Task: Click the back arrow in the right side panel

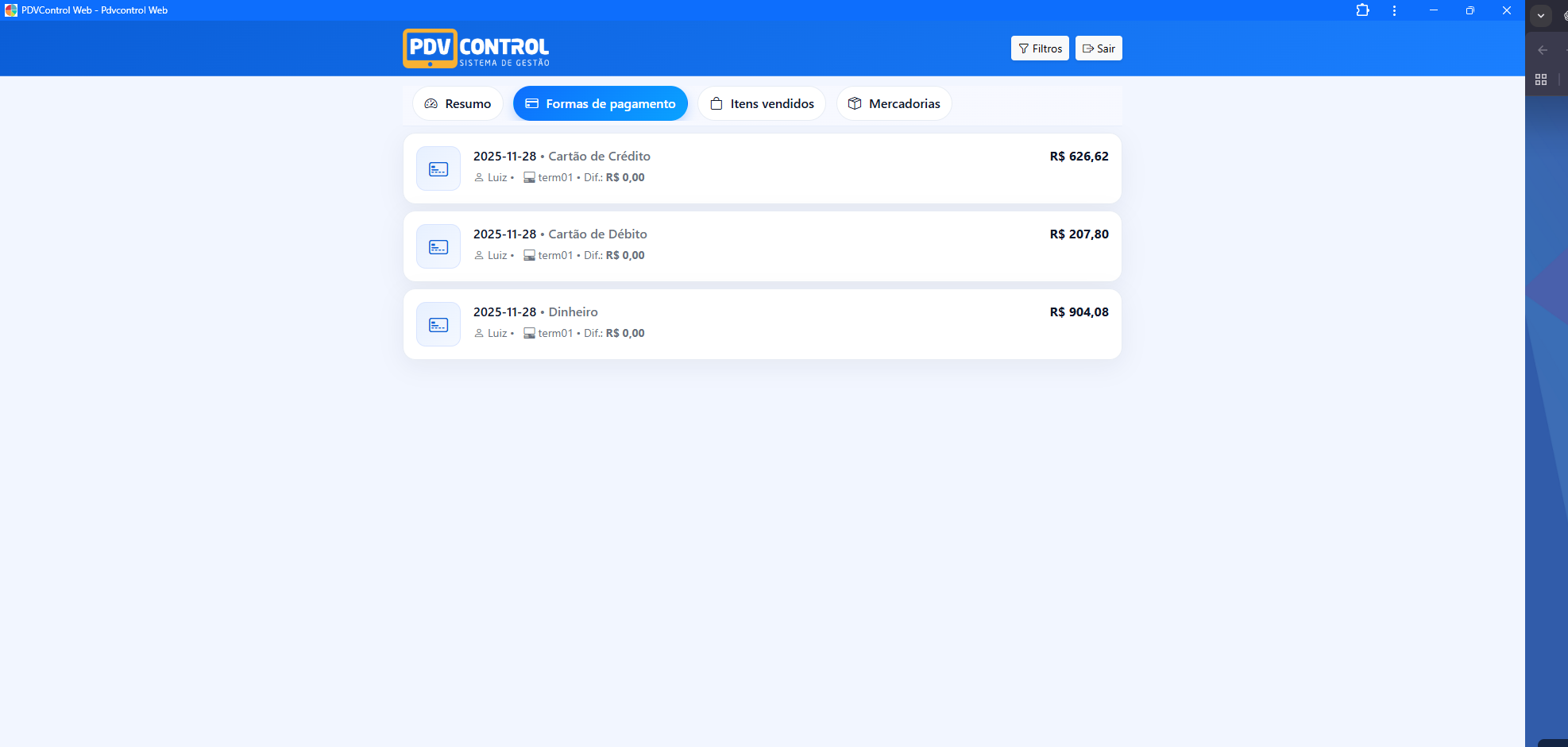Action: point(1542,50)
